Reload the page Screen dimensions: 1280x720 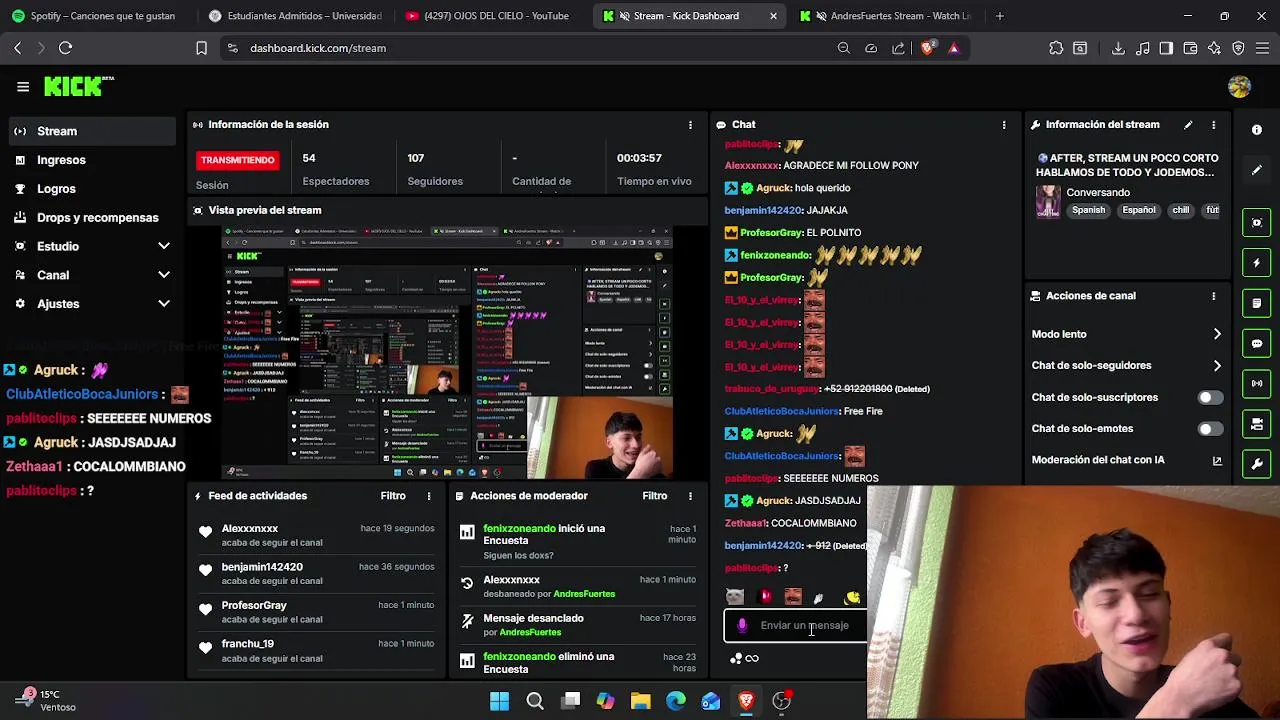[65, 48]
